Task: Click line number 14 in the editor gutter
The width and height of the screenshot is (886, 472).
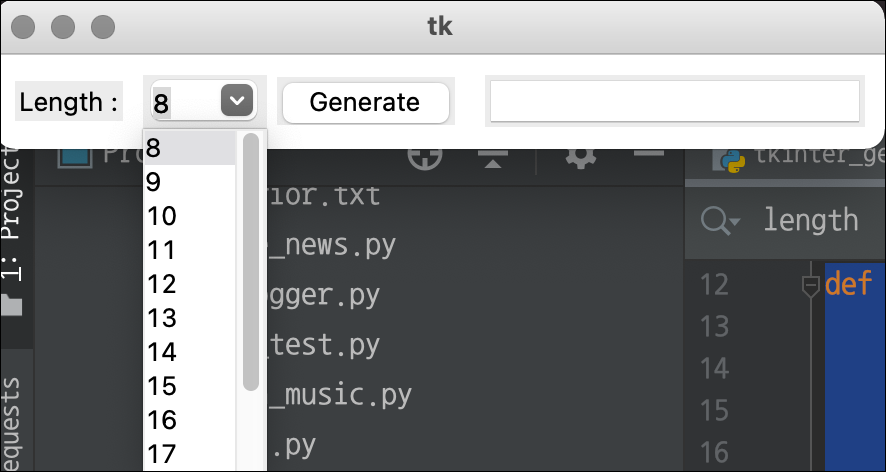Action: click(714, 368)
